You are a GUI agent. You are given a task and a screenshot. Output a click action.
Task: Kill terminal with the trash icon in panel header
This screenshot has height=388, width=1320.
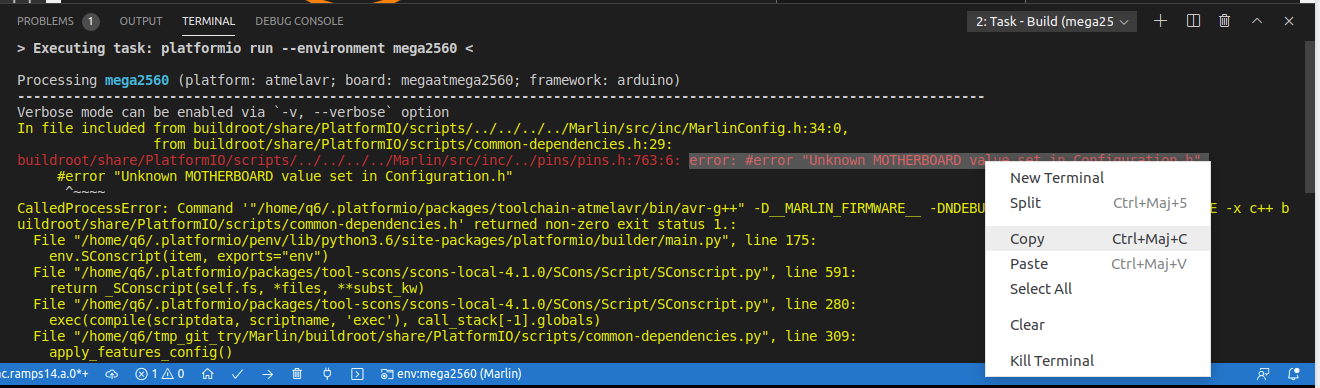point(1225,20)
